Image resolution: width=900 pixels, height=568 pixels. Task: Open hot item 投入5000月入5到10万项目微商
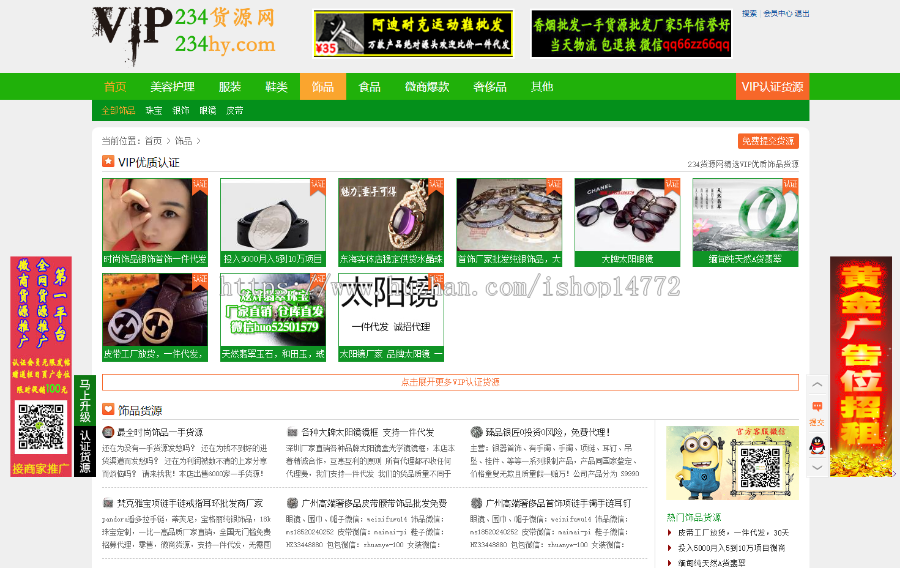coord(731,548)
